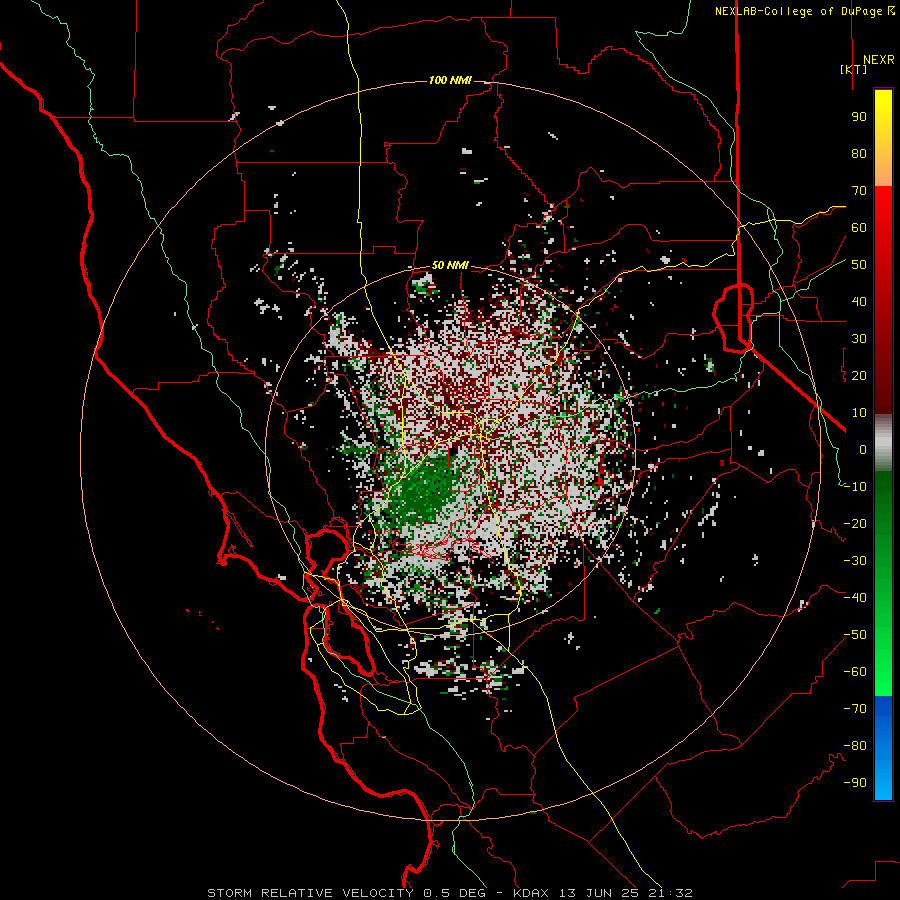The width and height of the screenshot is (900, 900).
Task: Click the NEXLAB-College of DuPage title text
Action: point(798,11)
